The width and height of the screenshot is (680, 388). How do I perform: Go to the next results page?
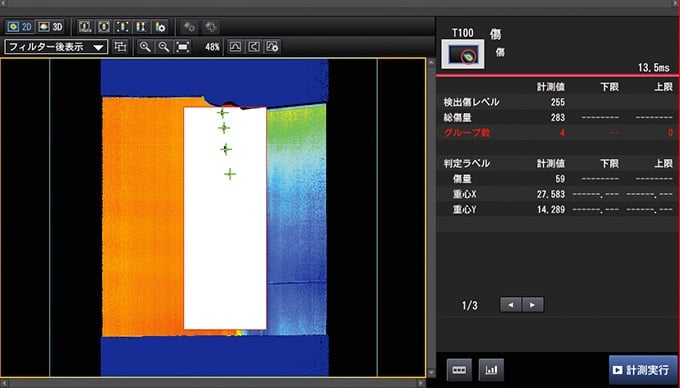[x=533, y=305]
